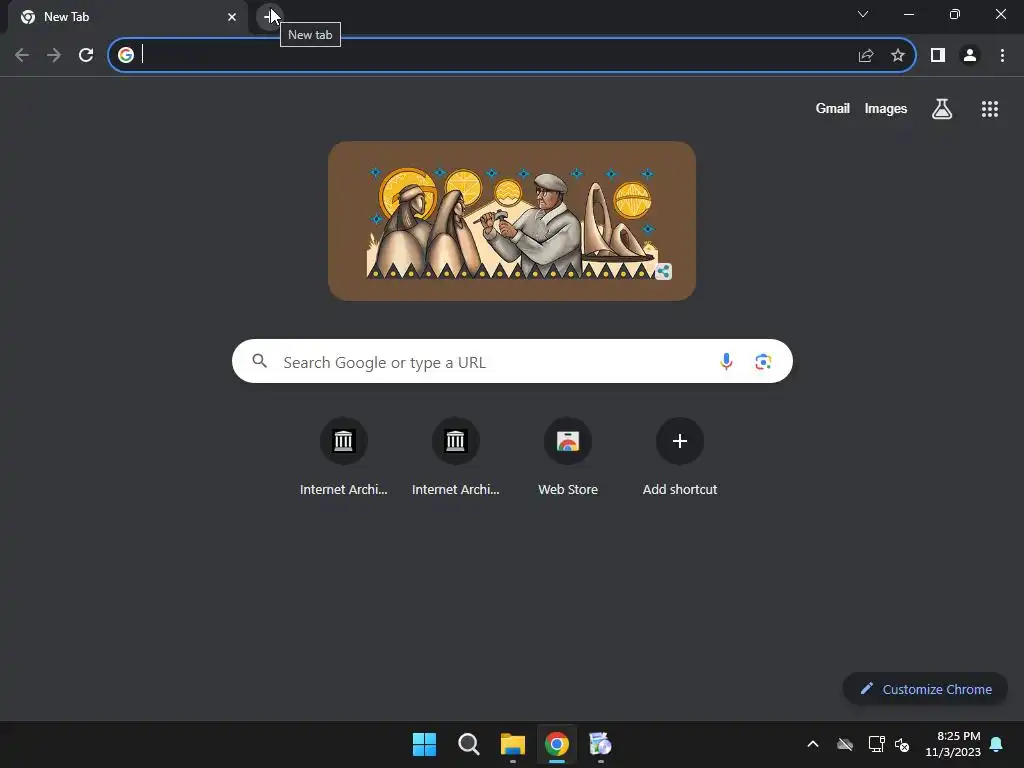Open the first Internet Archive shortcut
Viewport: 1024px width, 768px height.
coord(344,457)
